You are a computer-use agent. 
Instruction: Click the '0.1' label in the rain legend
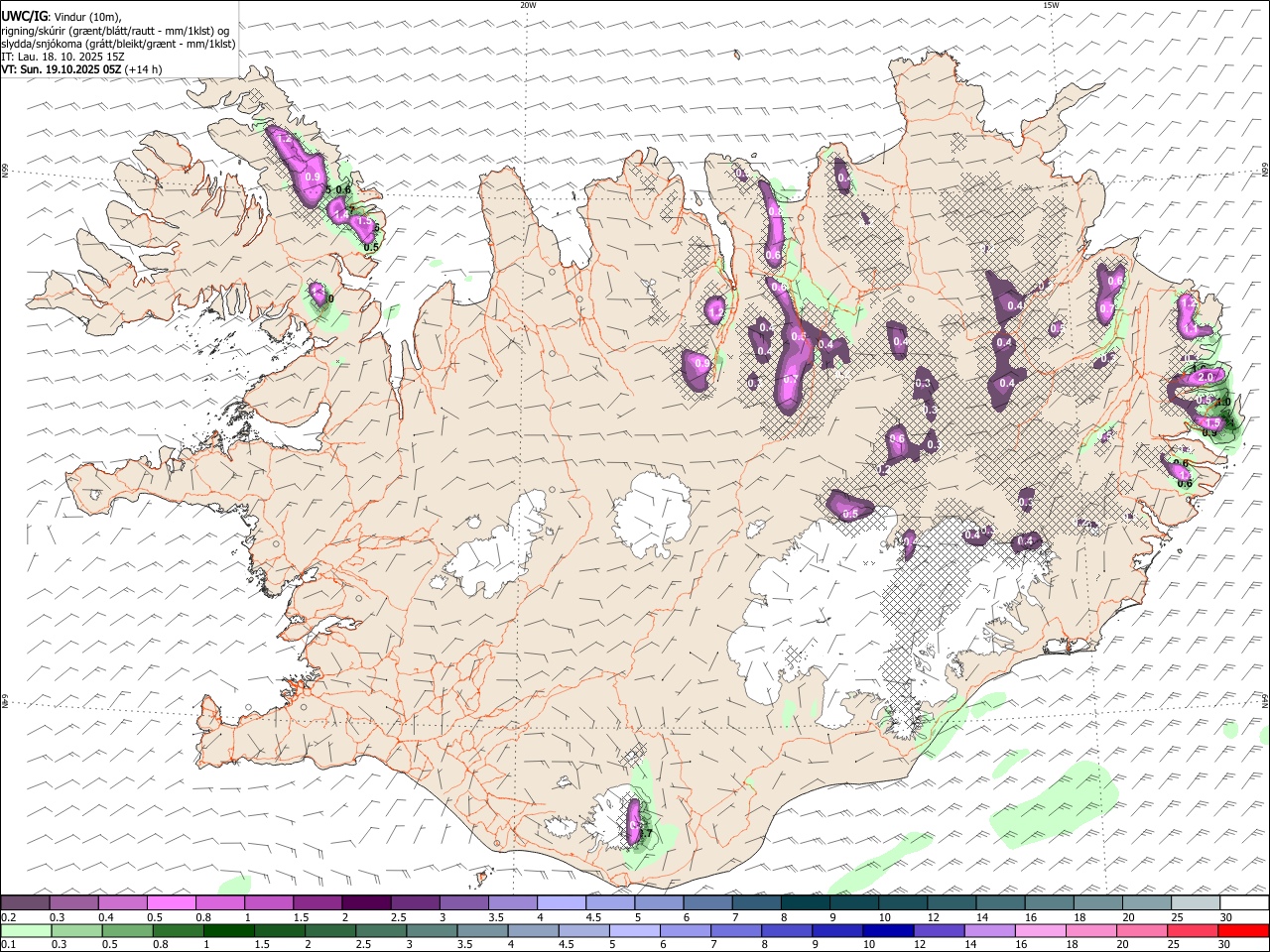8,945
